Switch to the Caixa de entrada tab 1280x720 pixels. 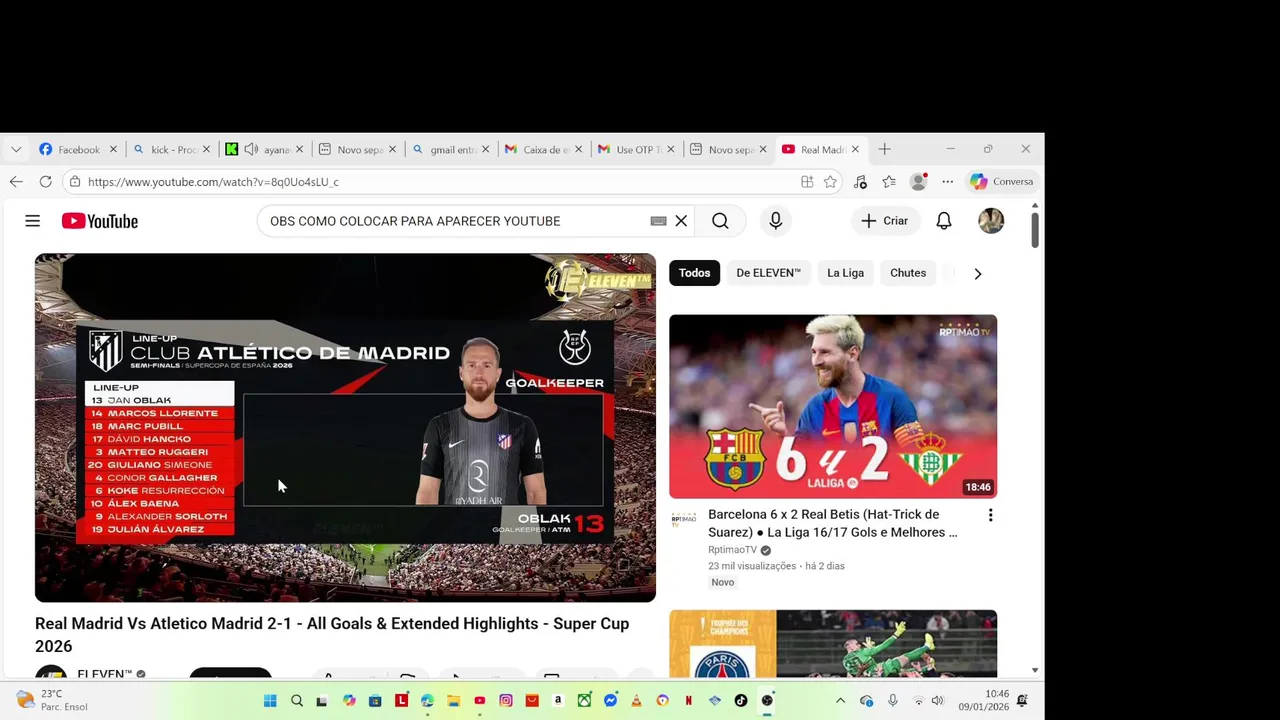pos(545,149)
